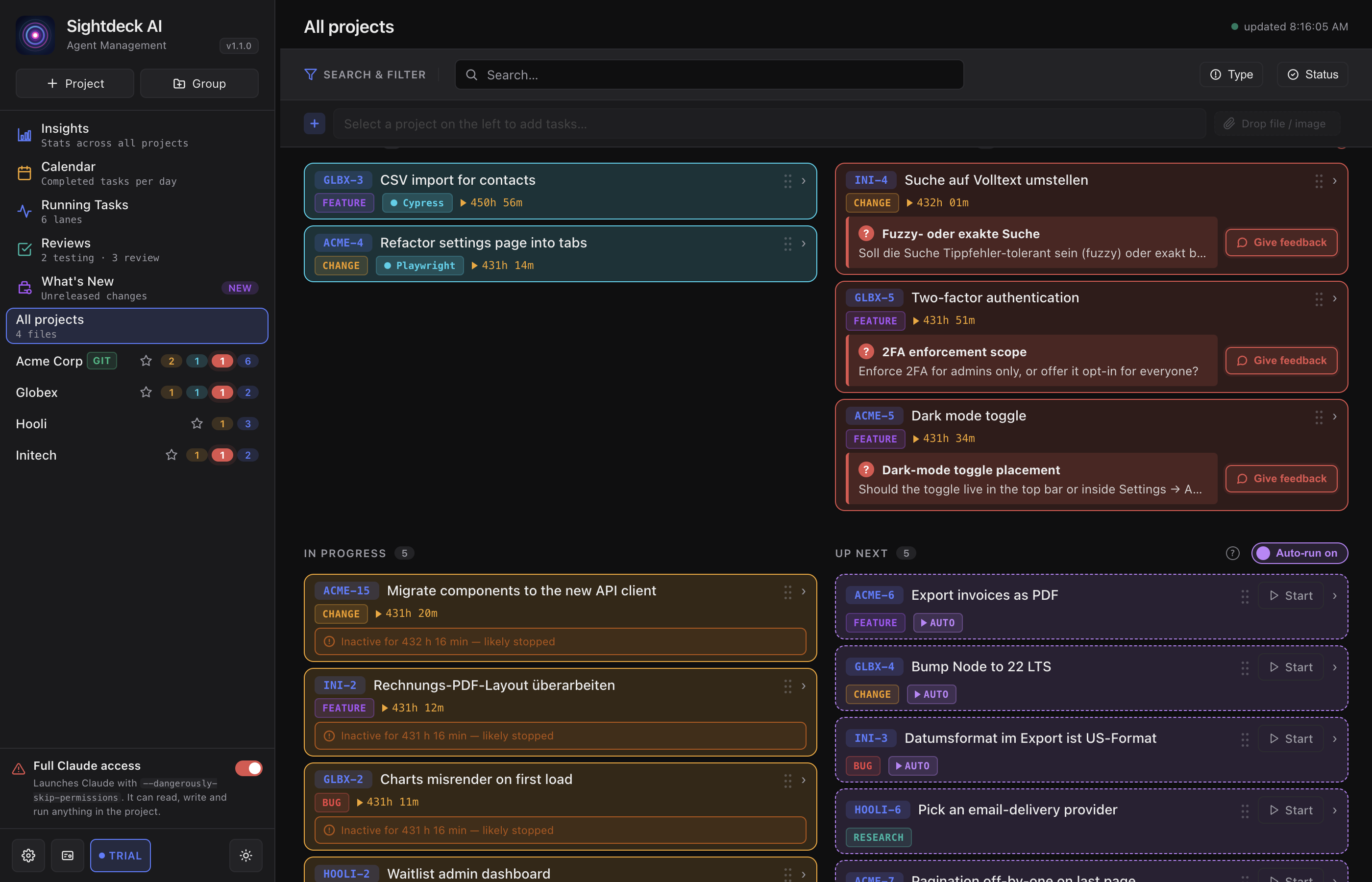This screenshot has height=882, width=1372.
Task: Expand ACME-5 Dark mode toggle chevron
Action: click(x=1335, y=417)
